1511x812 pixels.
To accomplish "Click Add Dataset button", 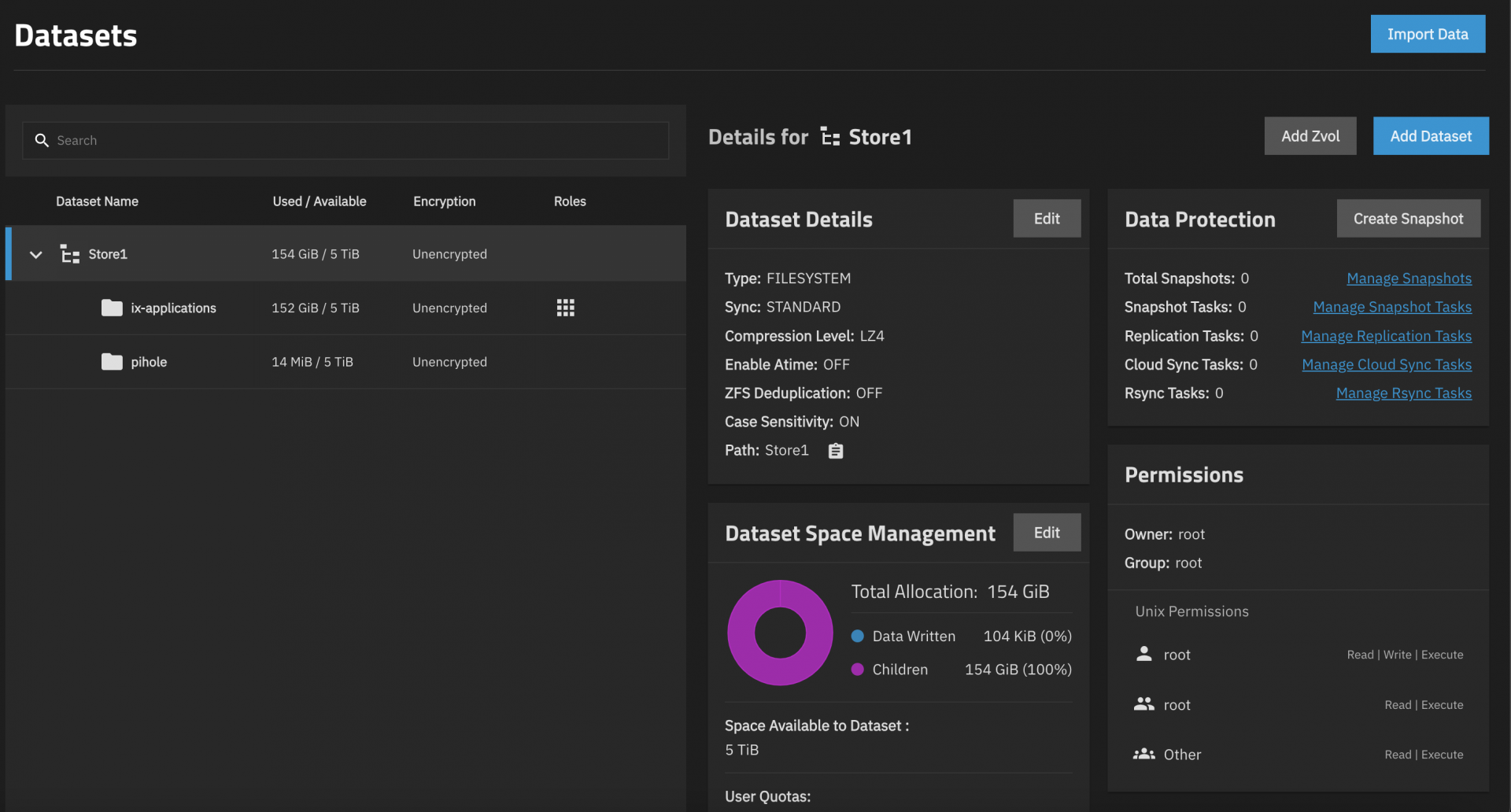I will click(x=1431, y=136).
